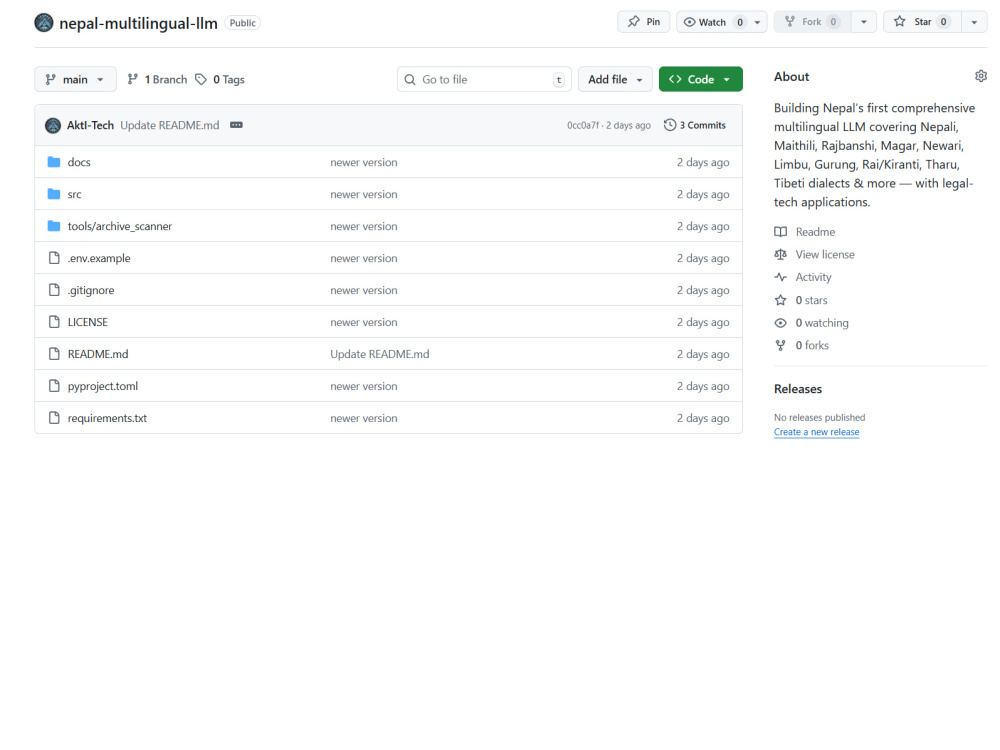
Task: View the 0 Tags link
Action: (220, 79)
